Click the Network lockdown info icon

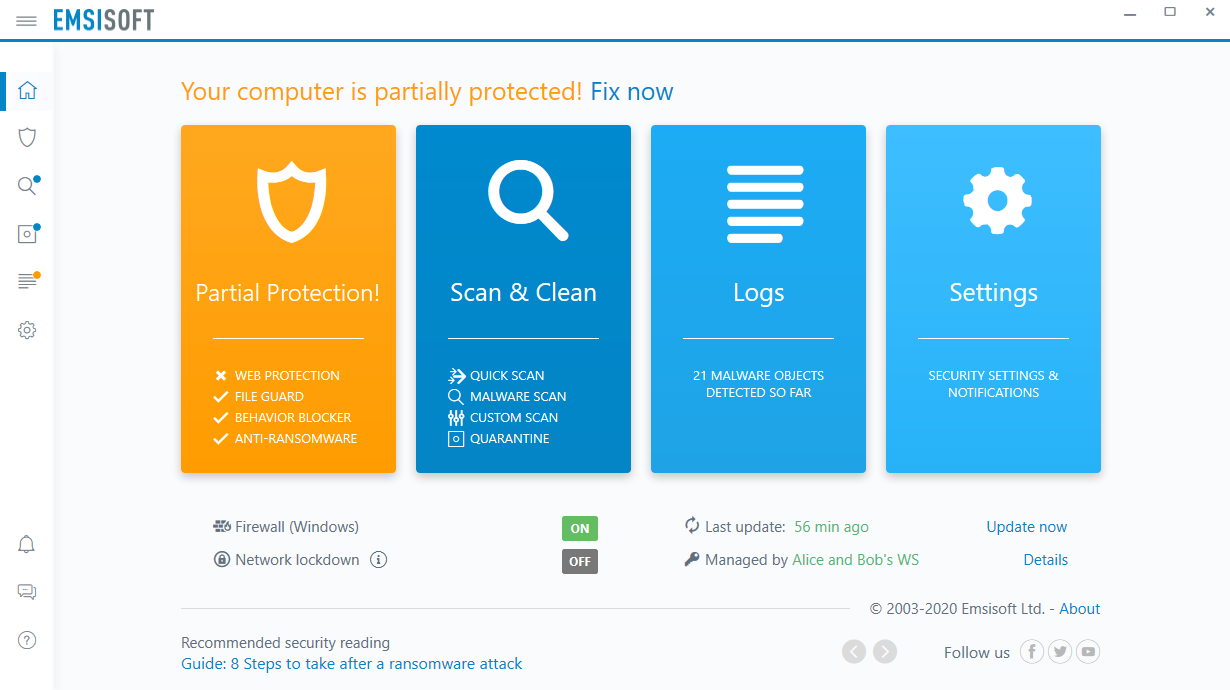coord(378,560)
